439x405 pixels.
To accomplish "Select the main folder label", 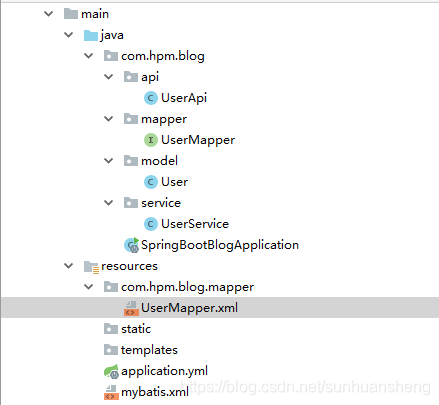I will [95, 14].
